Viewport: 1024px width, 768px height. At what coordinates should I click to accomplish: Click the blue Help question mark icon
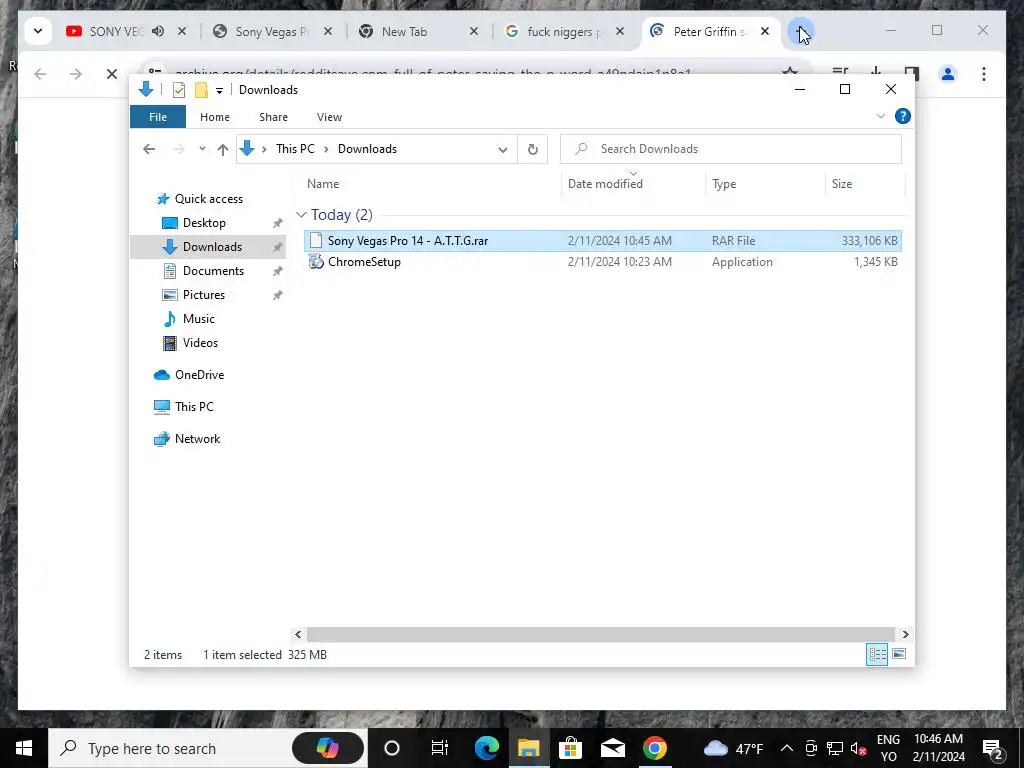coord(903,116)
